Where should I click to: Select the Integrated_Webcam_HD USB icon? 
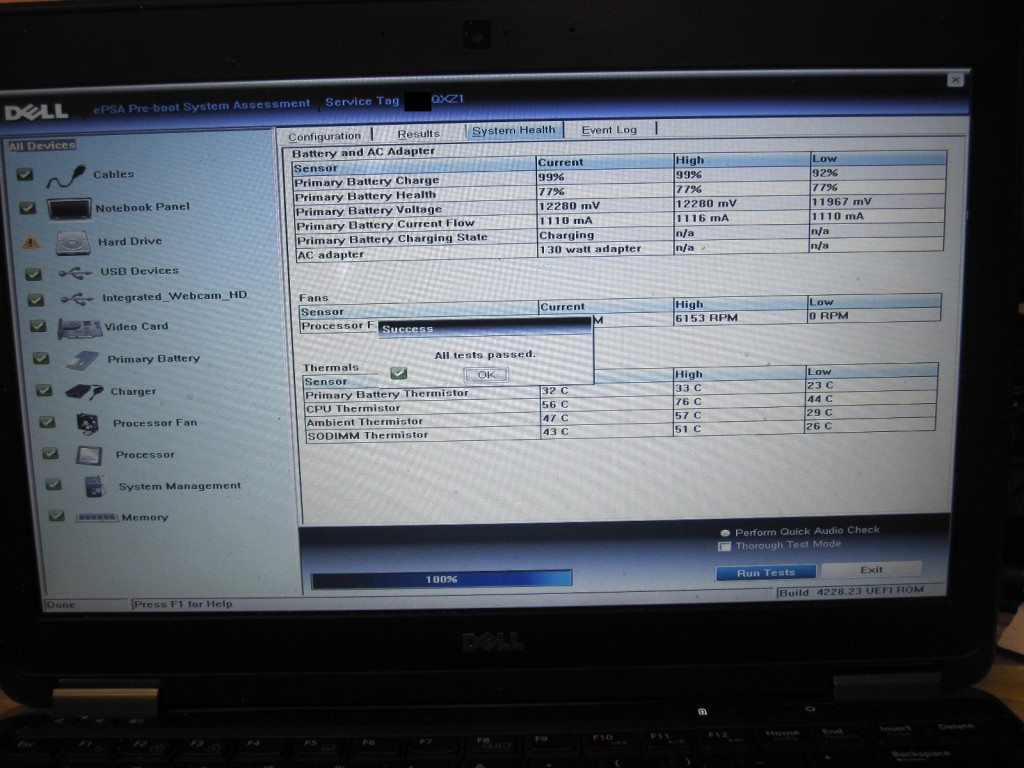(x=77, y=299)
